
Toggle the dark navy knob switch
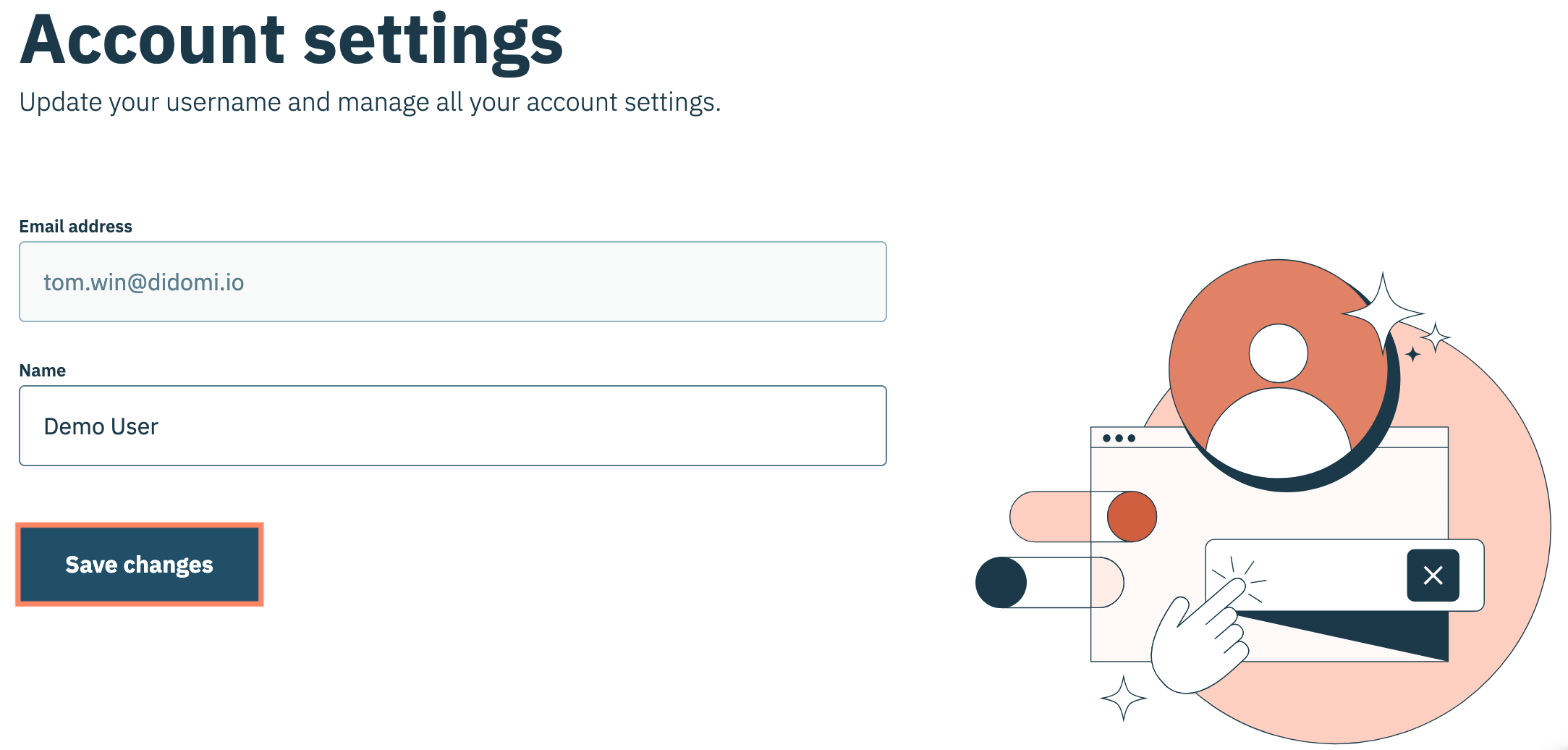pyautogui.click(x=1001, y=582)
